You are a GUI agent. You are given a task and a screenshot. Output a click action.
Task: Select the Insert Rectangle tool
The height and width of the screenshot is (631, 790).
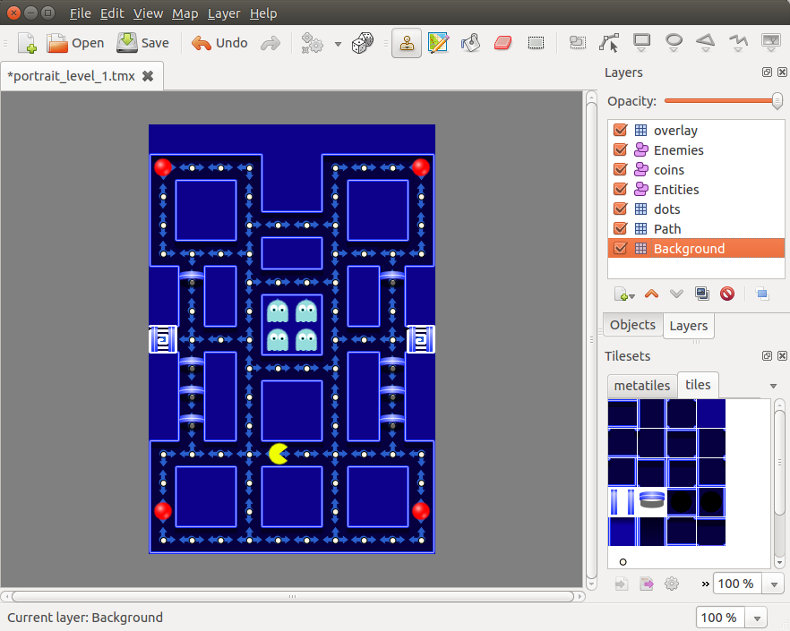[641, 43]
